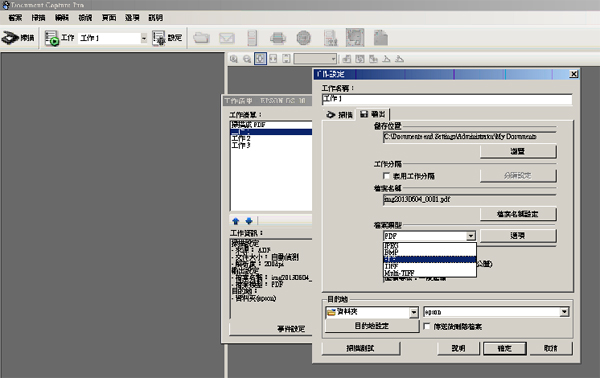Click the fit-height view icon next to zoom box
Screen dimensions: 600x378
pyautogui.click(x=286, y=59)
